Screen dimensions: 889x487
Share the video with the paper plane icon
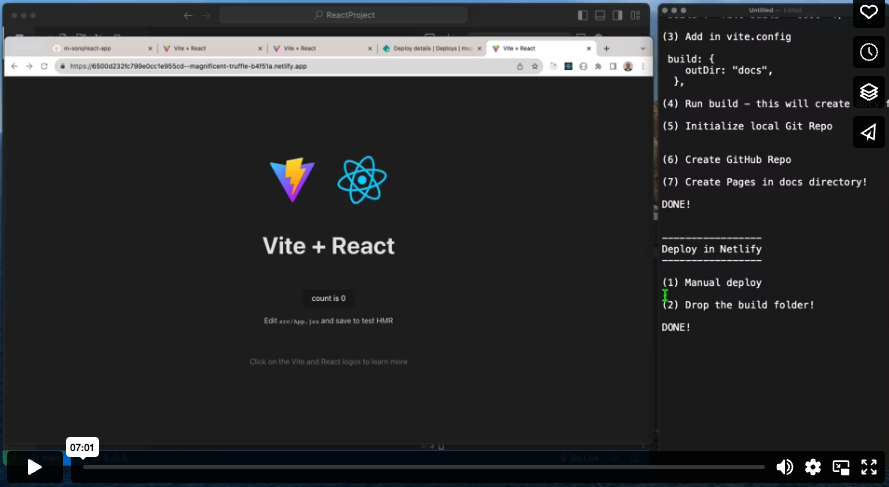869,132
